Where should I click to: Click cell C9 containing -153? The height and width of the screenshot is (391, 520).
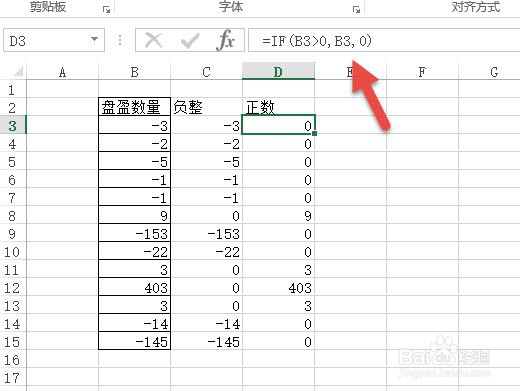[206, 233]
